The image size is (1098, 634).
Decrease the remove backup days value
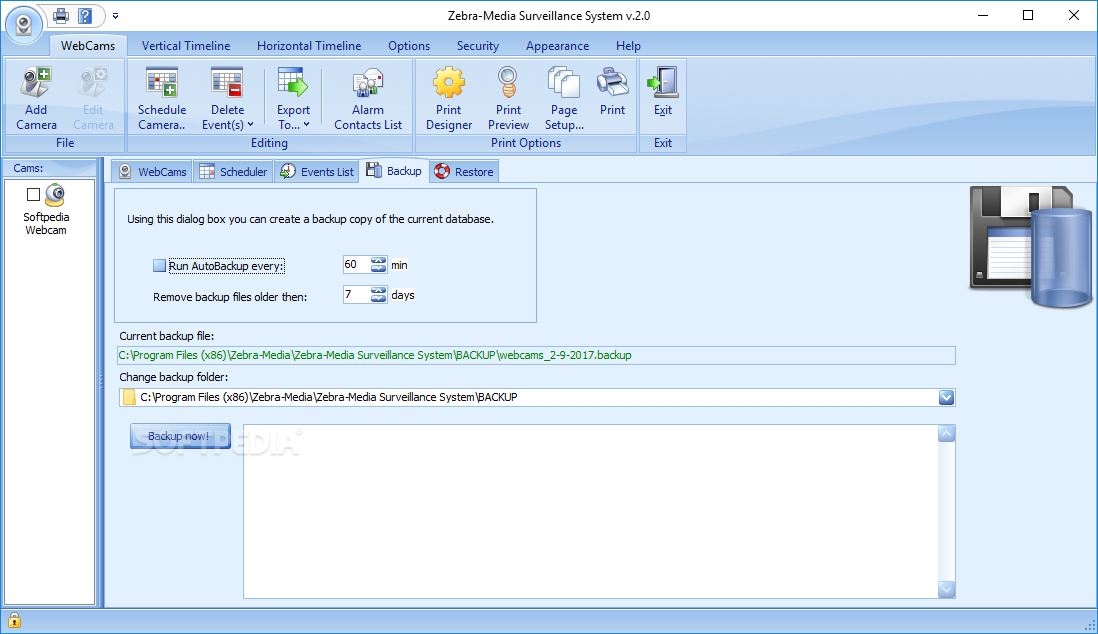pyautogui.click(x=378, y=298)
